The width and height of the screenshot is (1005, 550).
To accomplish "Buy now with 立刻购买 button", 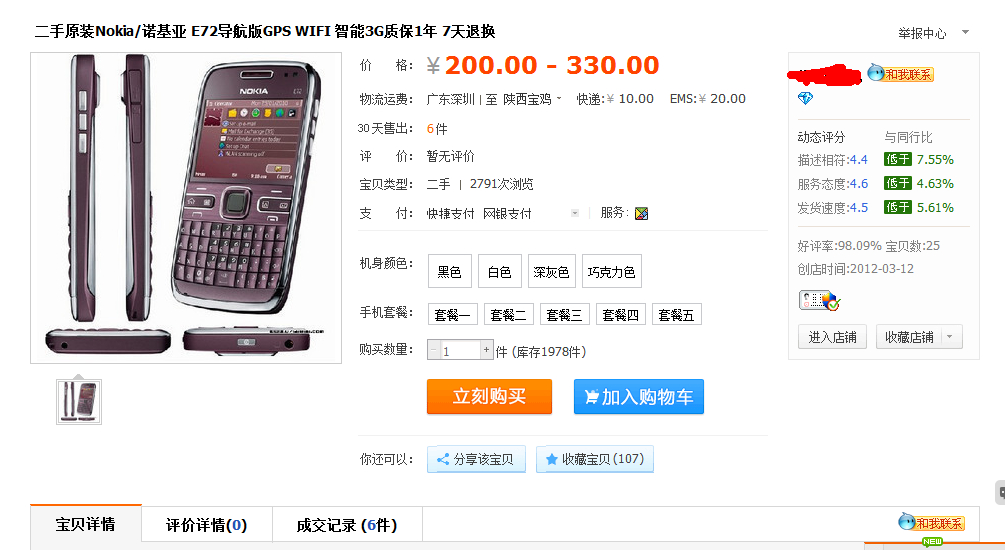I will [x=489, y=397].
